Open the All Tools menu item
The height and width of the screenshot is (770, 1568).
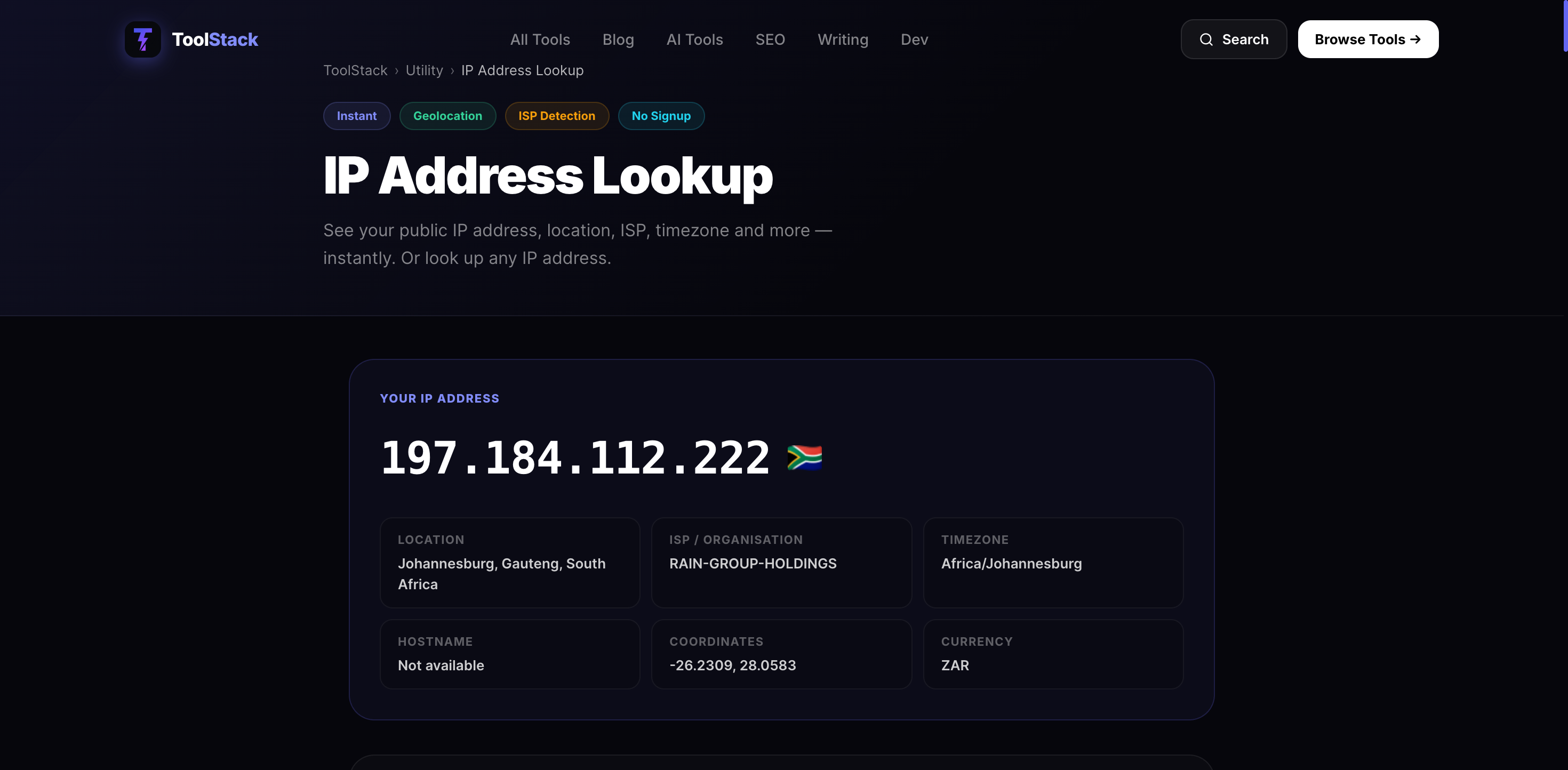540,39
